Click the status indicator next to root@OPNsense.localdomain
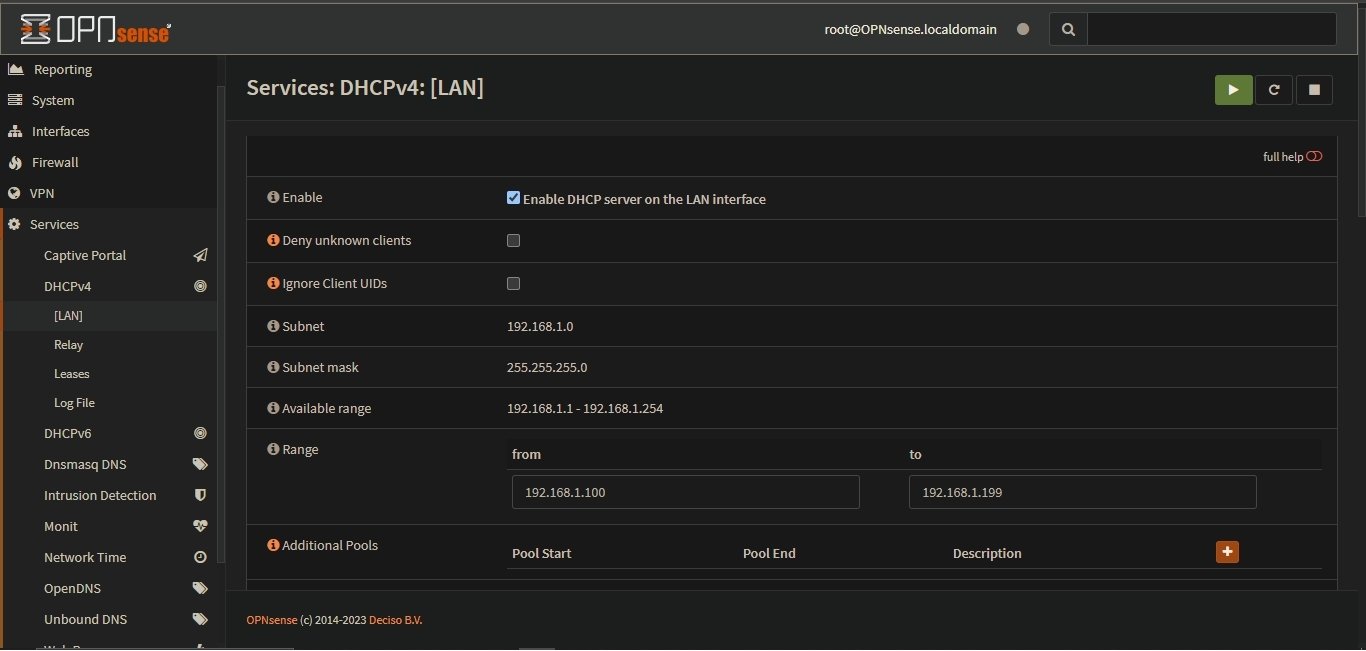This screenshot has height=651, width=1366. (x=1023, y=29)
